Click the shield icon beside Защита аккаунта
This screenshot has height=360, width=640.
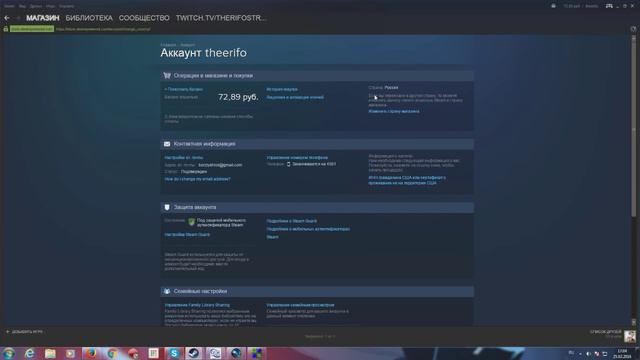click(x=167, y=207)
